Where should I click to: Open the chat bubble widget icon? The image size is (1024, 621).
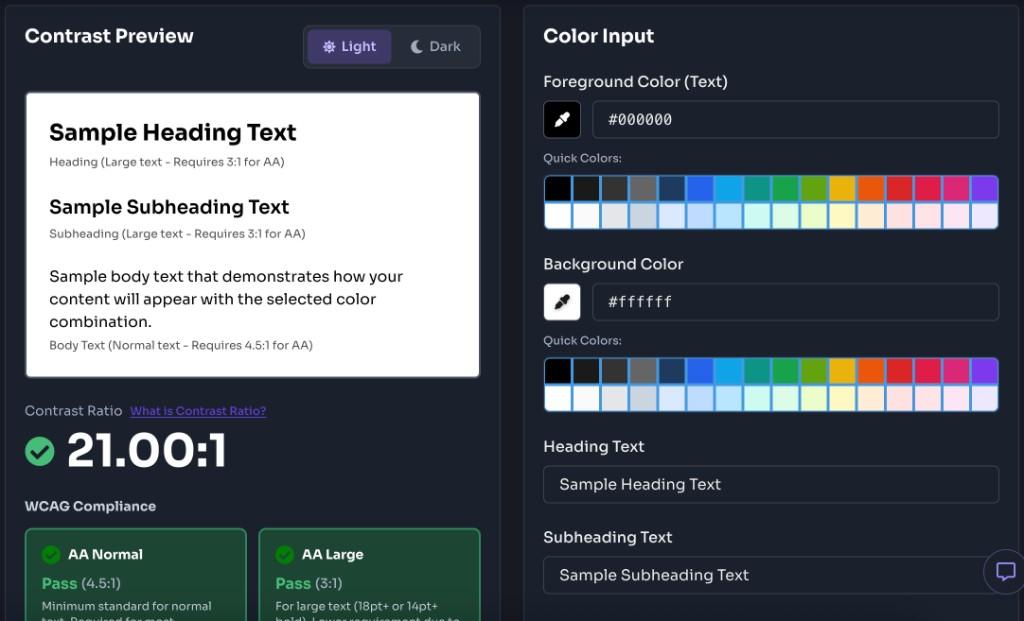coord(1005,571)
